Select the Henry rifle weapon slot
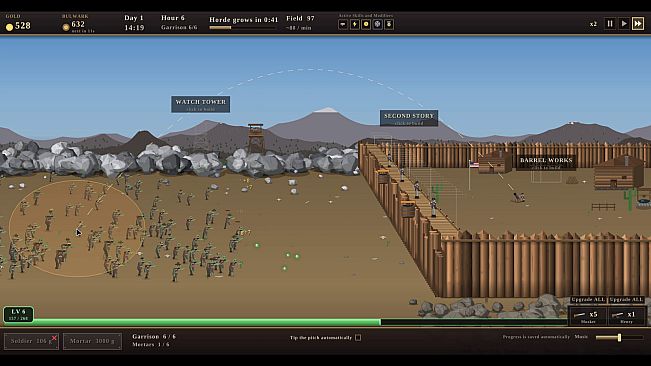This screenshot has height=366, width=651. pos(627,316)
